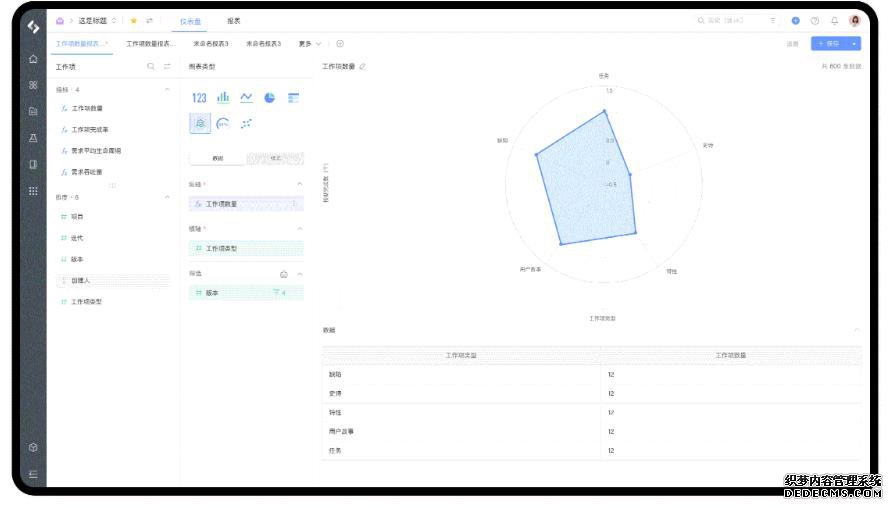This screenshot has height=508, width=893.
Task: Collapse the 指标 section in left panel
Action: click(x=167, y=89)
